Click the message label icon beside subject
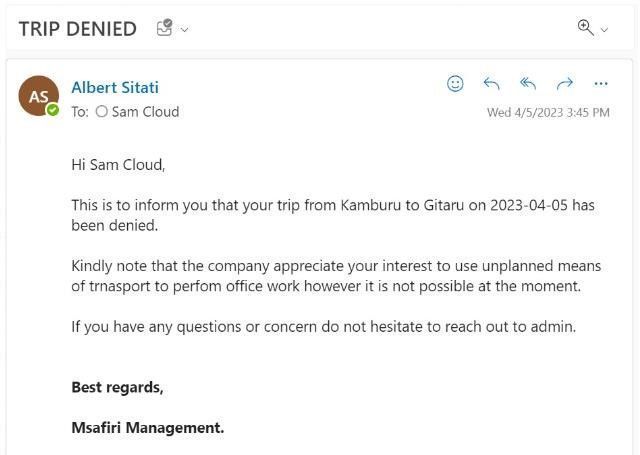This screenshot has width=640, height=455. 165,28
